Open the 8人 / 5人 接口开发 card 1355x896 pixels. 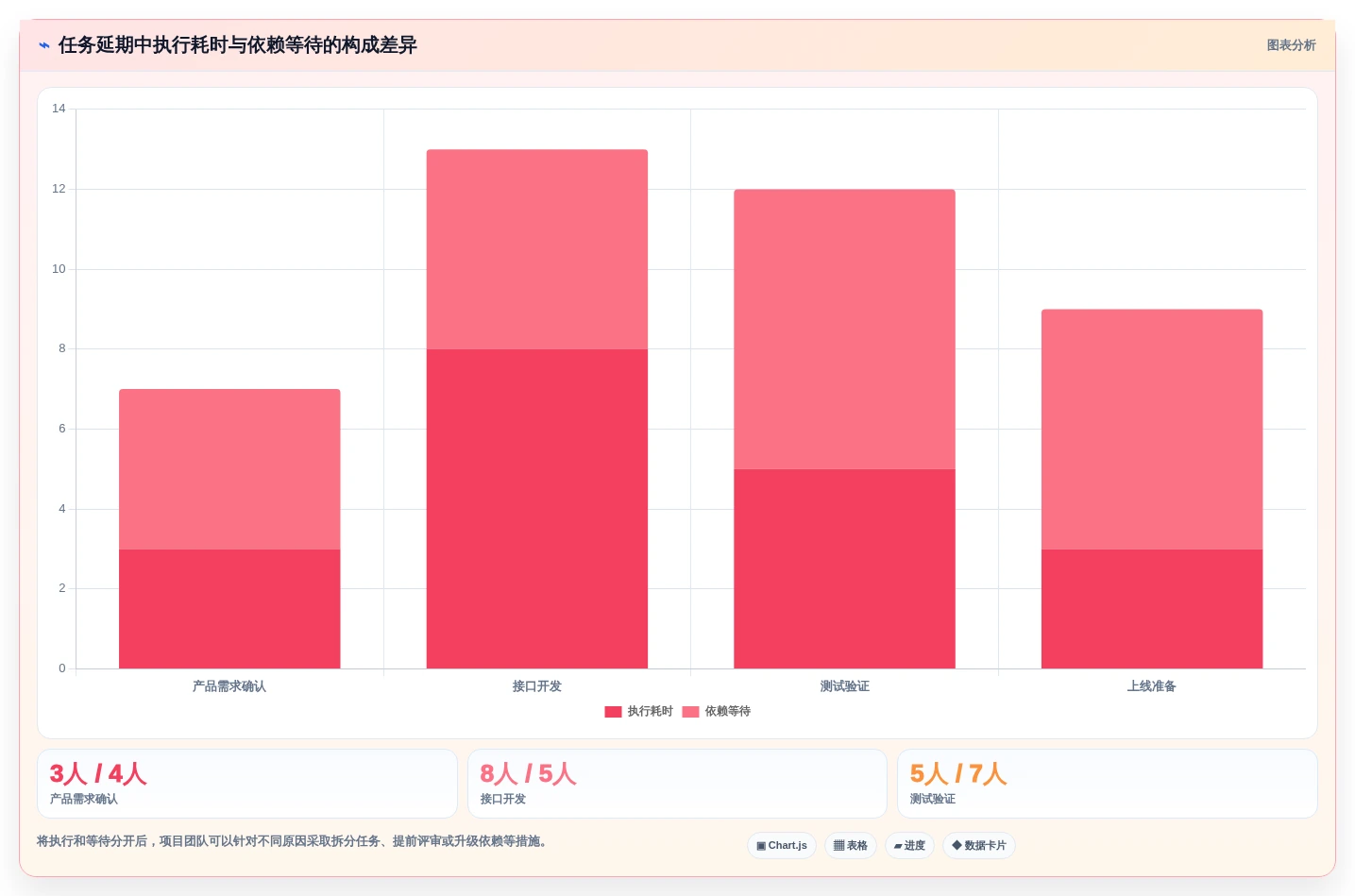click(x=677, y=784)
